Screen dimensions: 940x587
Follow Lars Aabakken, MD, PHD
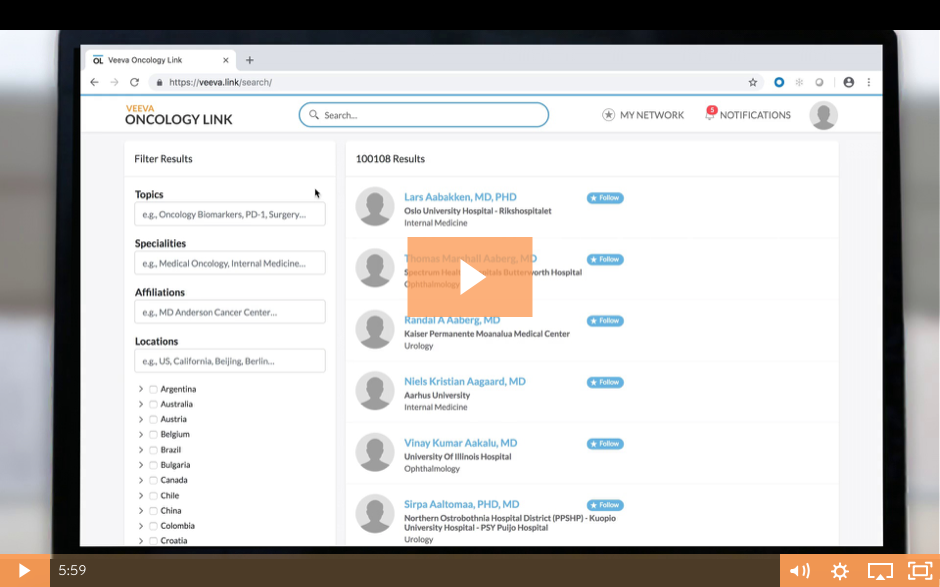[605, 198]
